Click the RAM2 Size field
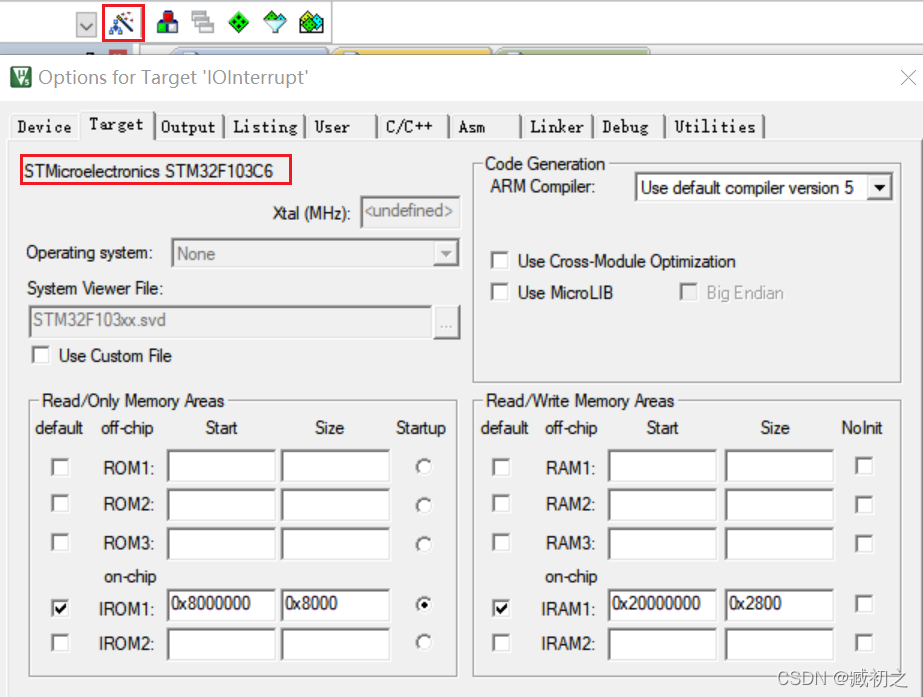The width and height of the screenshot is (923, 697). coord(779,505)
